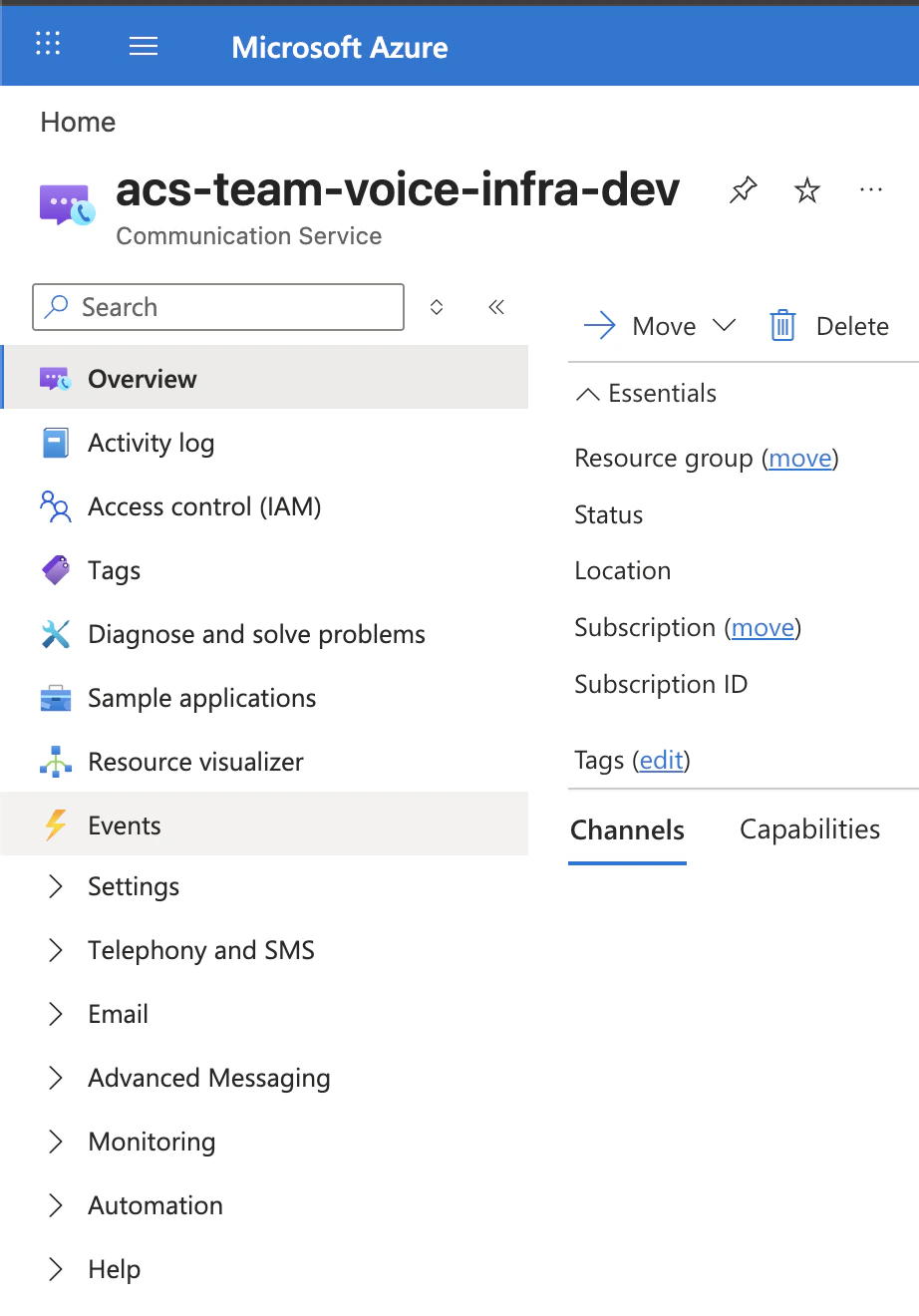Expand the Help section

(56, 1269)
